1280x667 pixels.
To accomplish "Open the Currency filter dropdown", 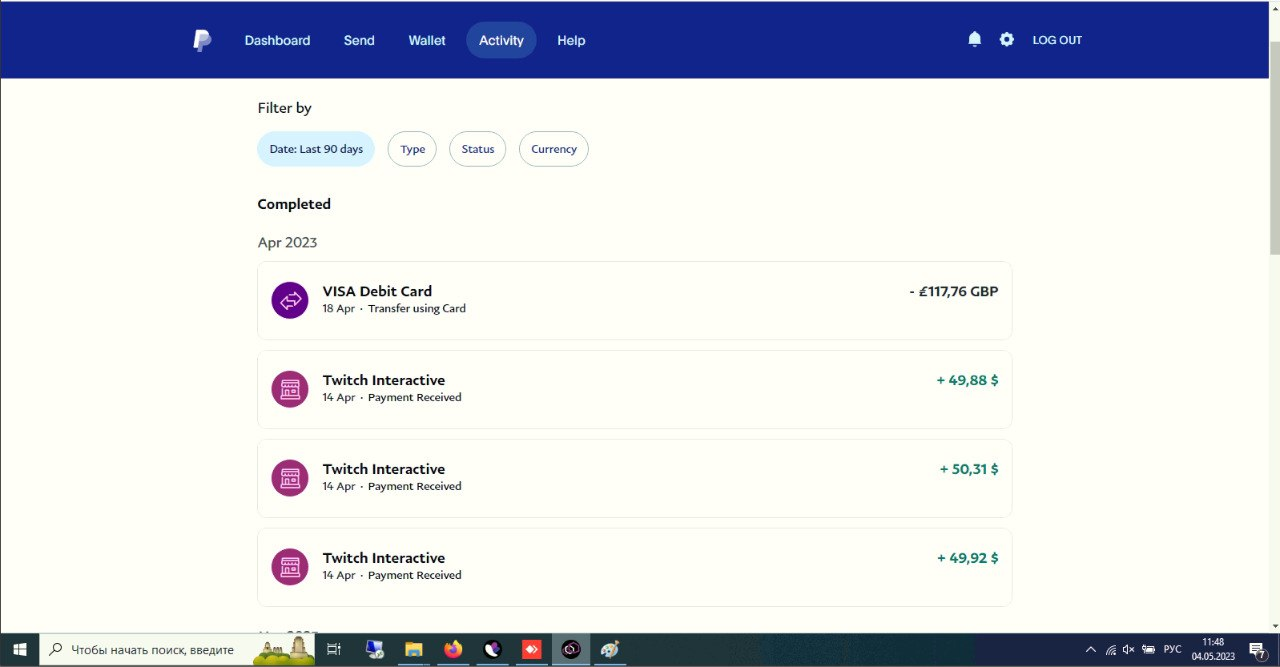I will (x=553, y=149).
